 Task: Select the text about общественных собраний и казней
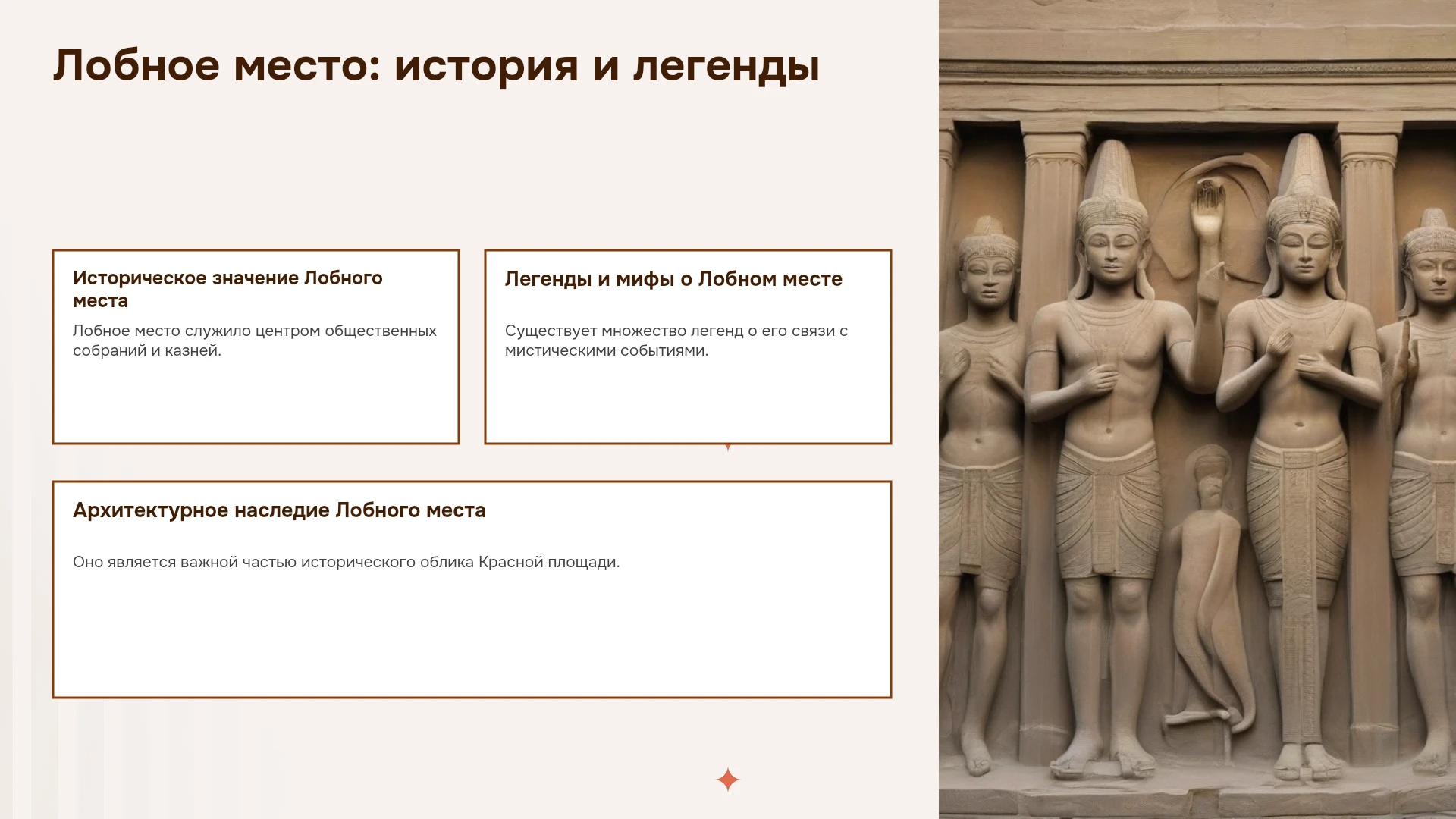255,340
